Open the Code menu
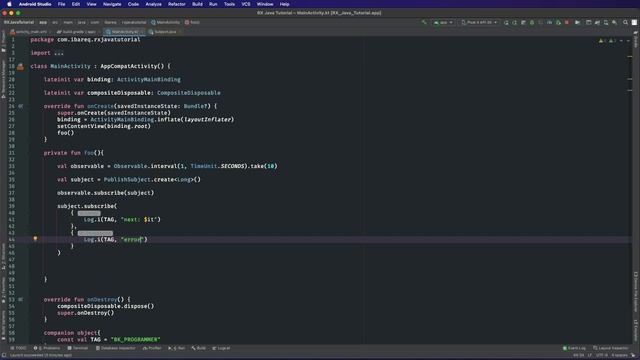Viewport: 640px width, 360px height. (x=133, y=4)
